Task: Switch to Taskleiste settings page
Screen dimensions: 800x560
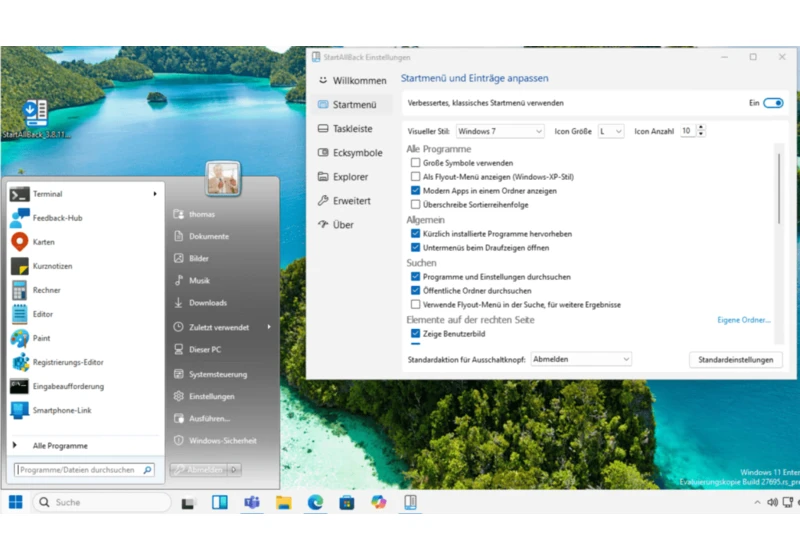Action: tap(352, 129)
